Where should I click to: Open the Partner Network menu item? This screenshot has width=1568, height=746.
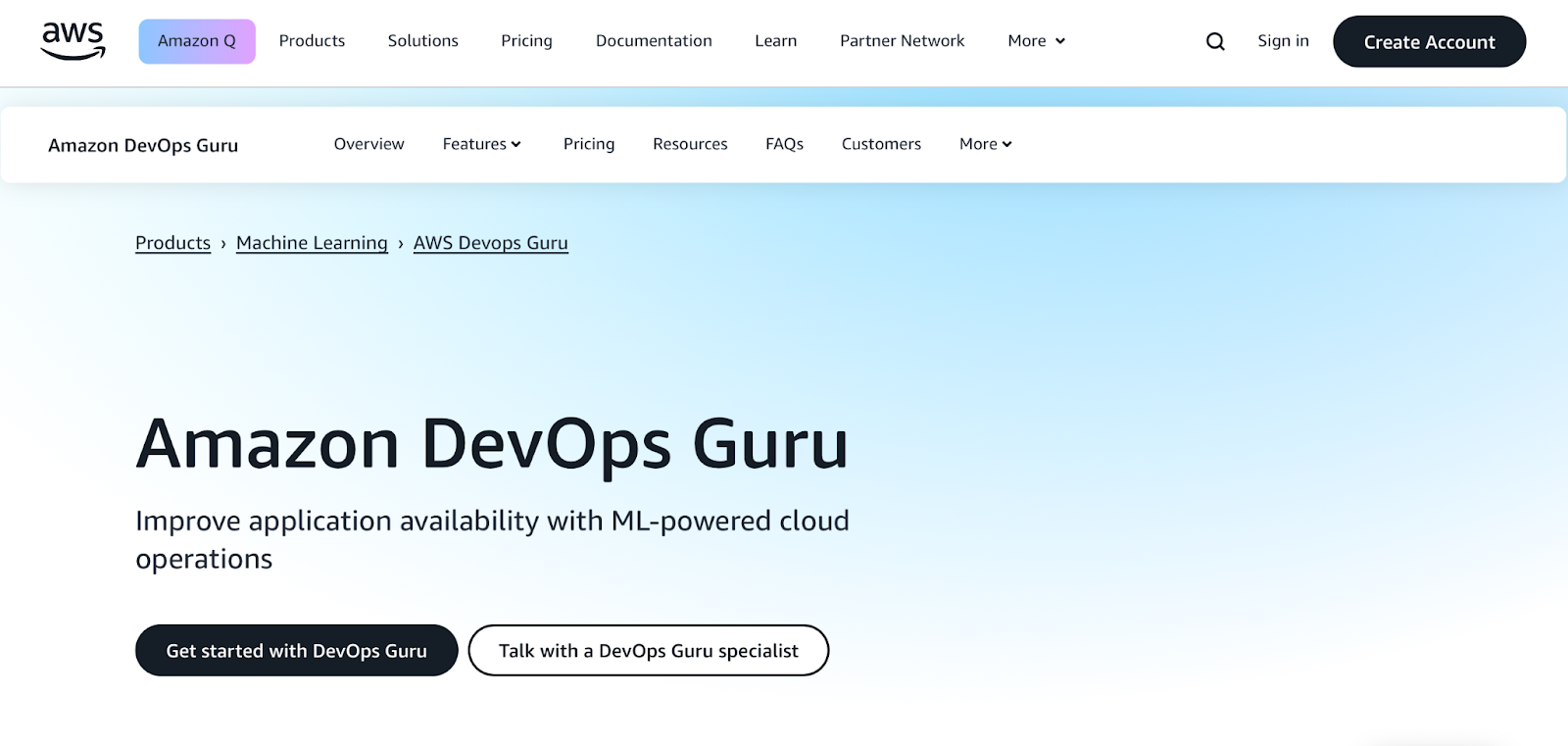[902, 41]
